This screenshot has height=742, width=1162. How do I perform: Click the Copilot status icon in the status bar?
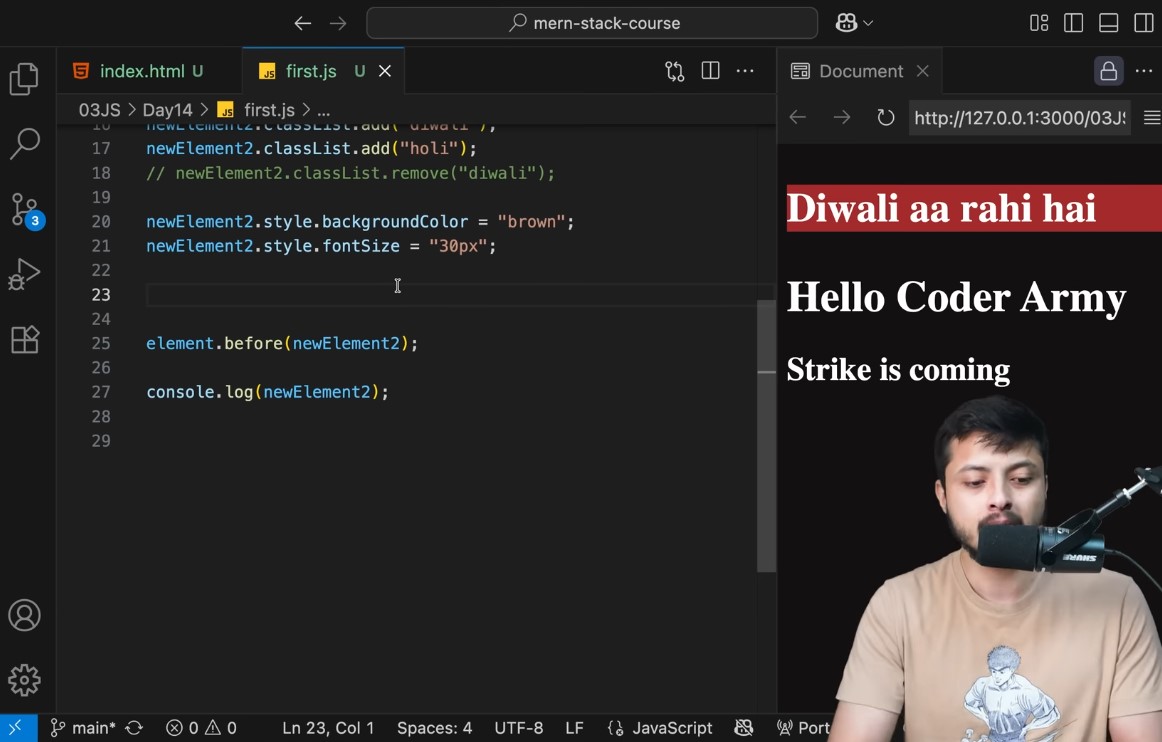tap(743, 728)
